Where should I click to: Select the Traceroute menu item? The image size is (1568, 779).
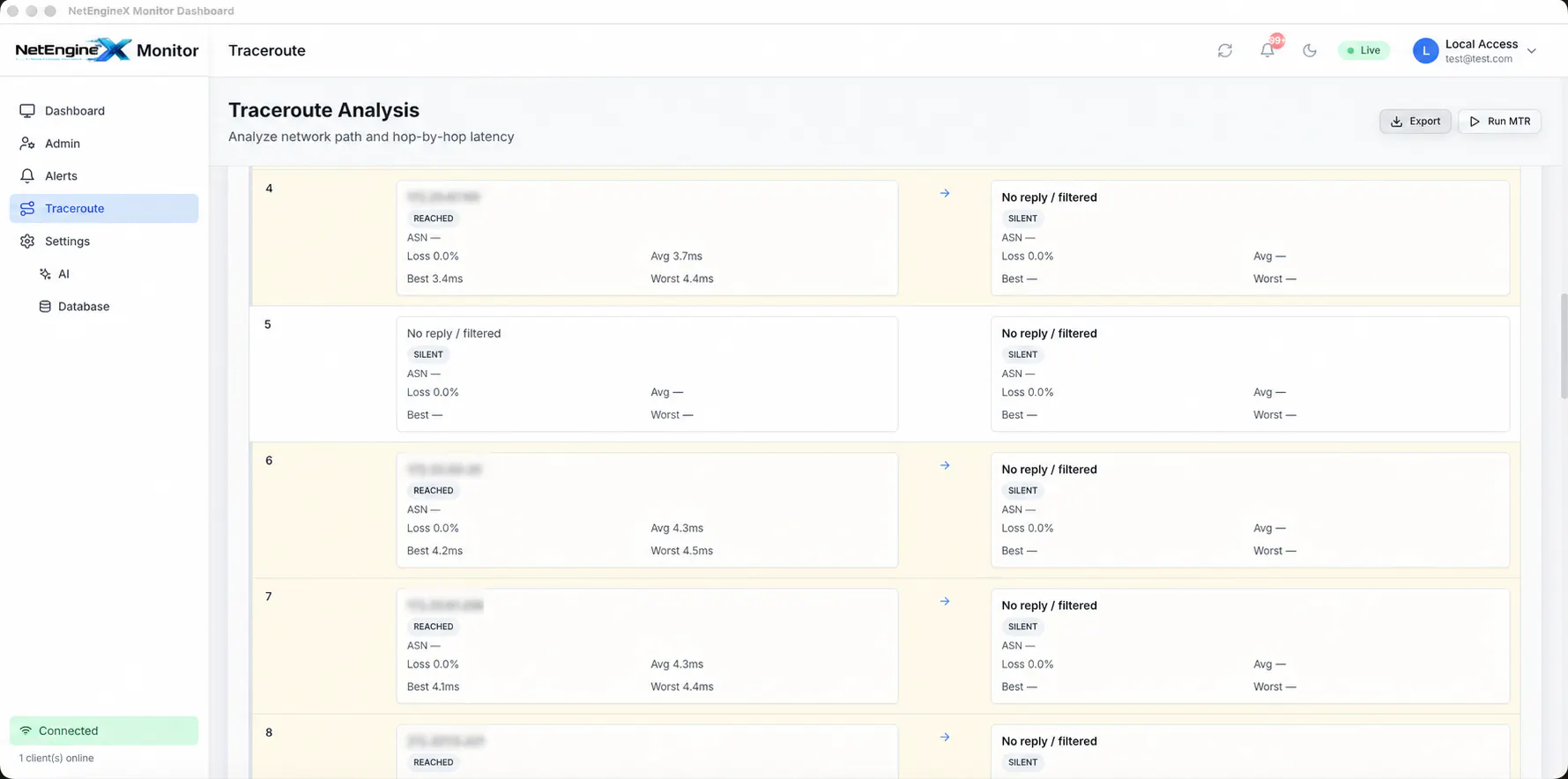[104, 209]
